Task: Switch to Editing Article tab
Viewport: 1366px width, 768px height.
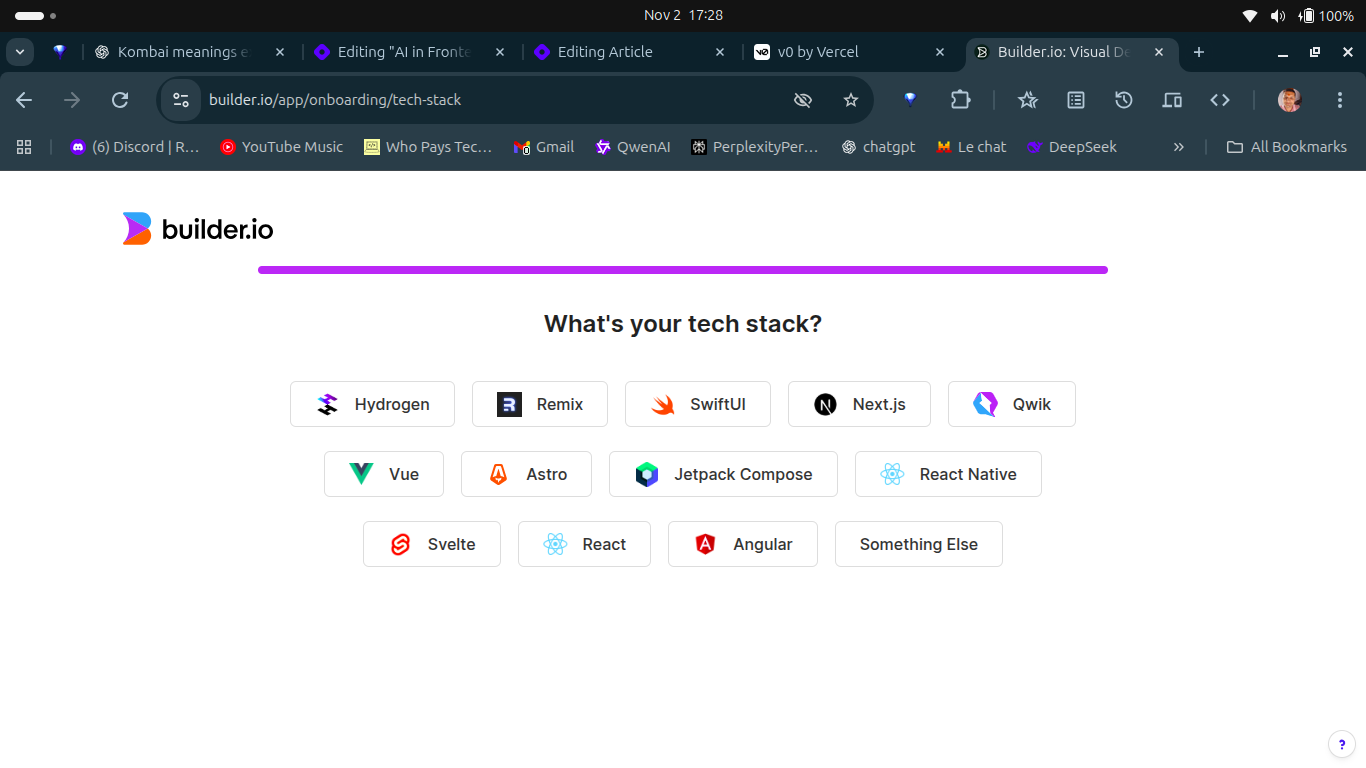Action: 630,52
